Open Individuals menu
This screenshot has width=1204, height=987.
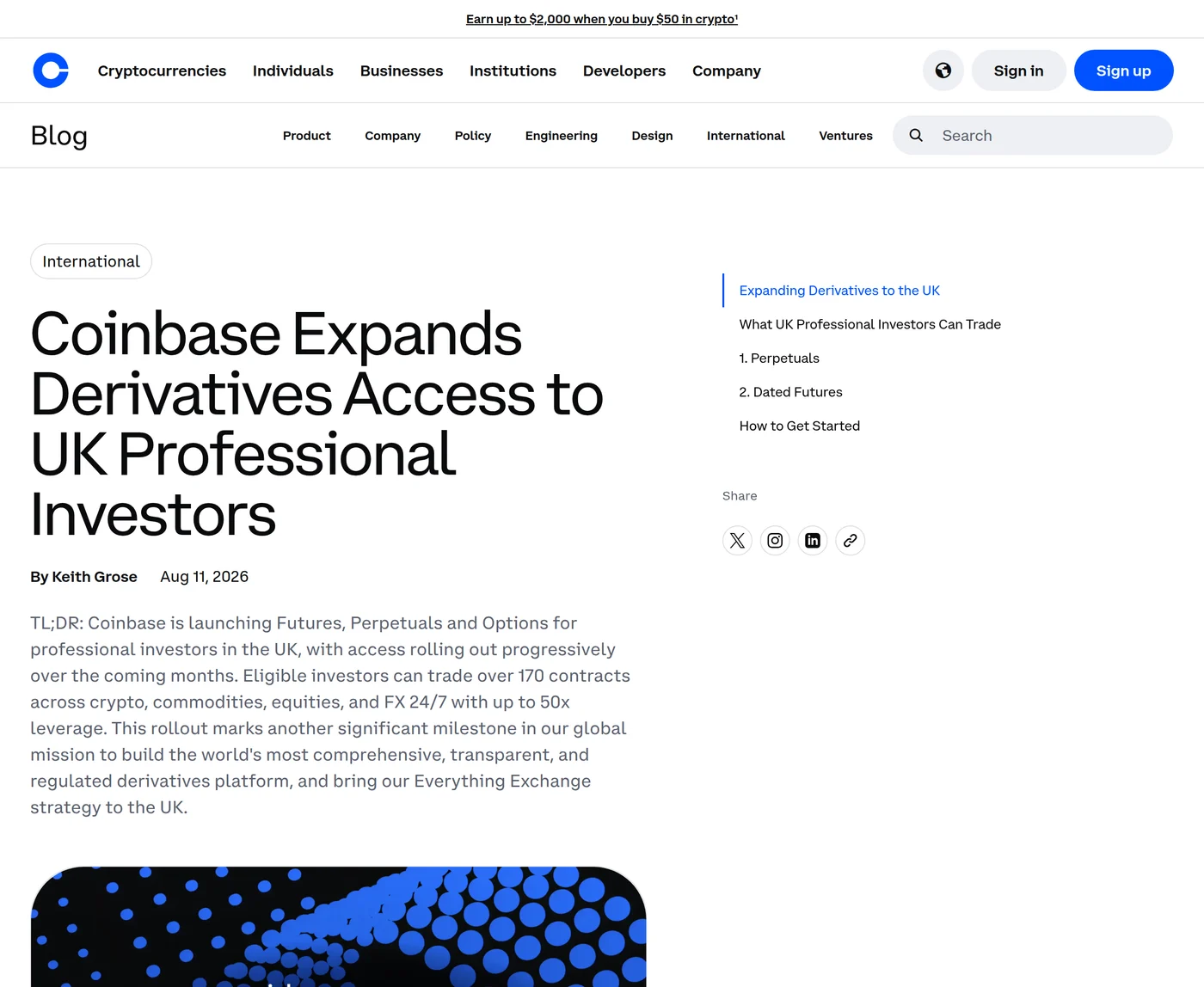coord(293,70)
